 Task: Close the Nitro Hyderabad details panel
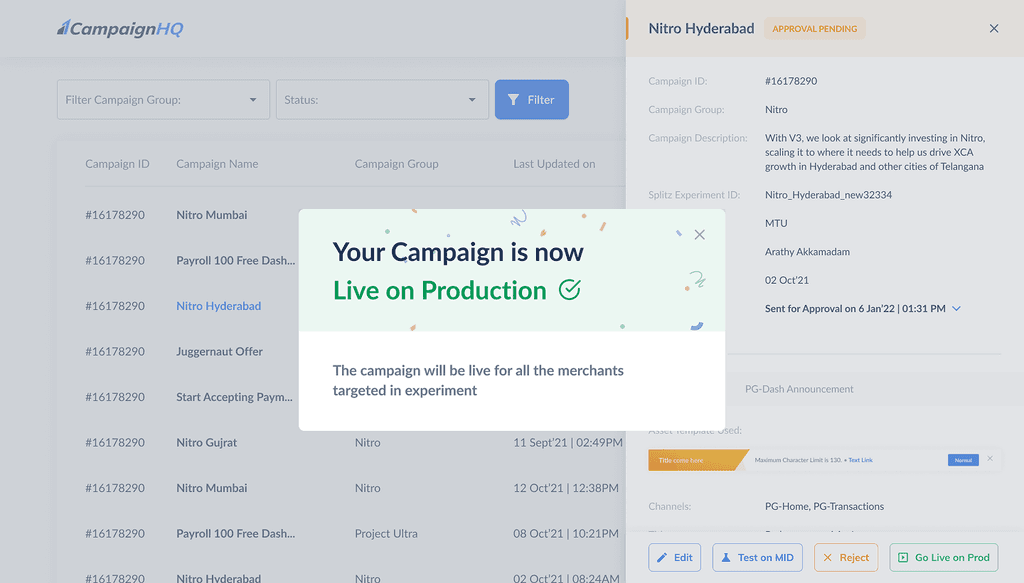[994, 28]
